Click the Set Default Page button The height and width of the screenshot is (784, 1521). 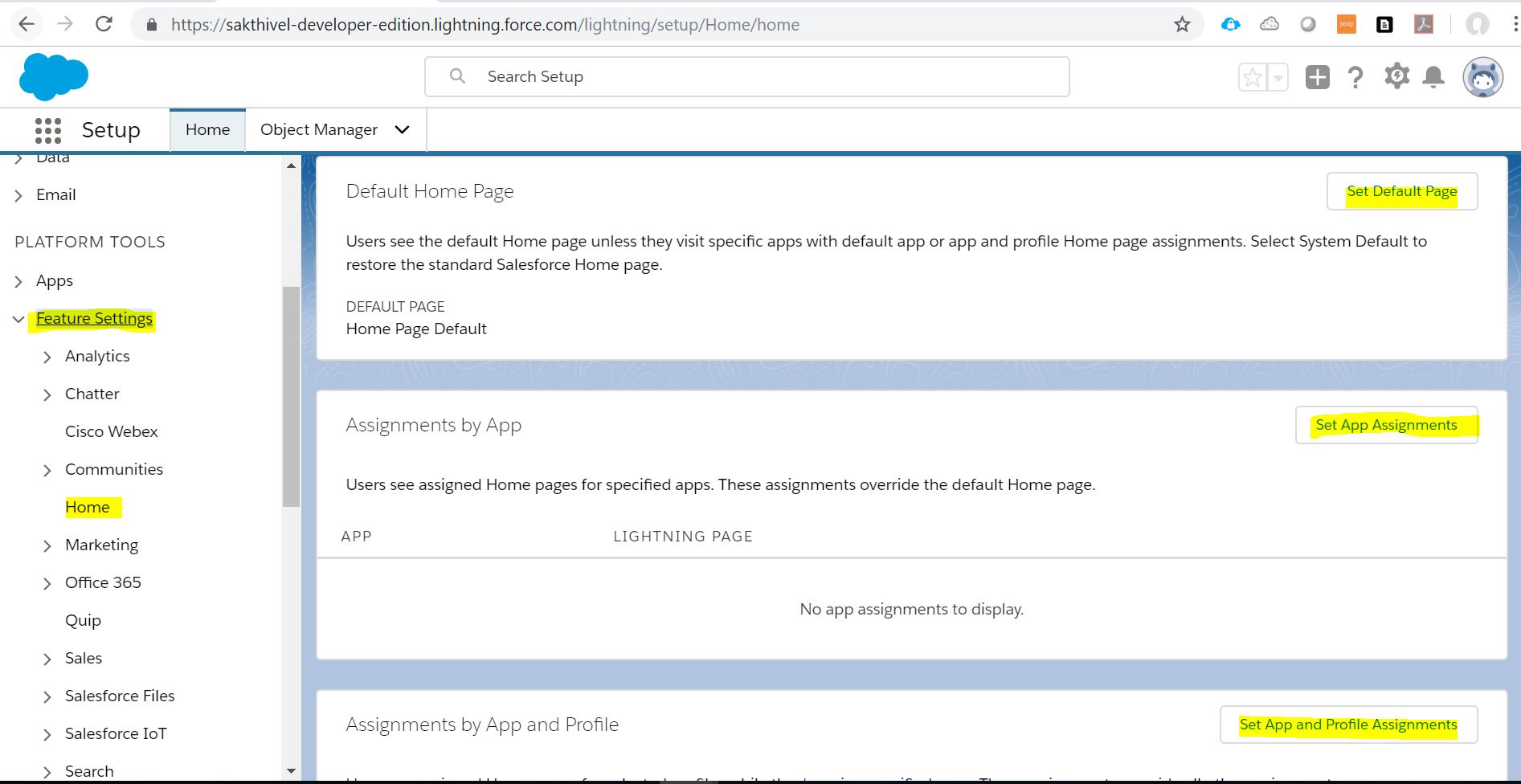tap(1401, 191)
